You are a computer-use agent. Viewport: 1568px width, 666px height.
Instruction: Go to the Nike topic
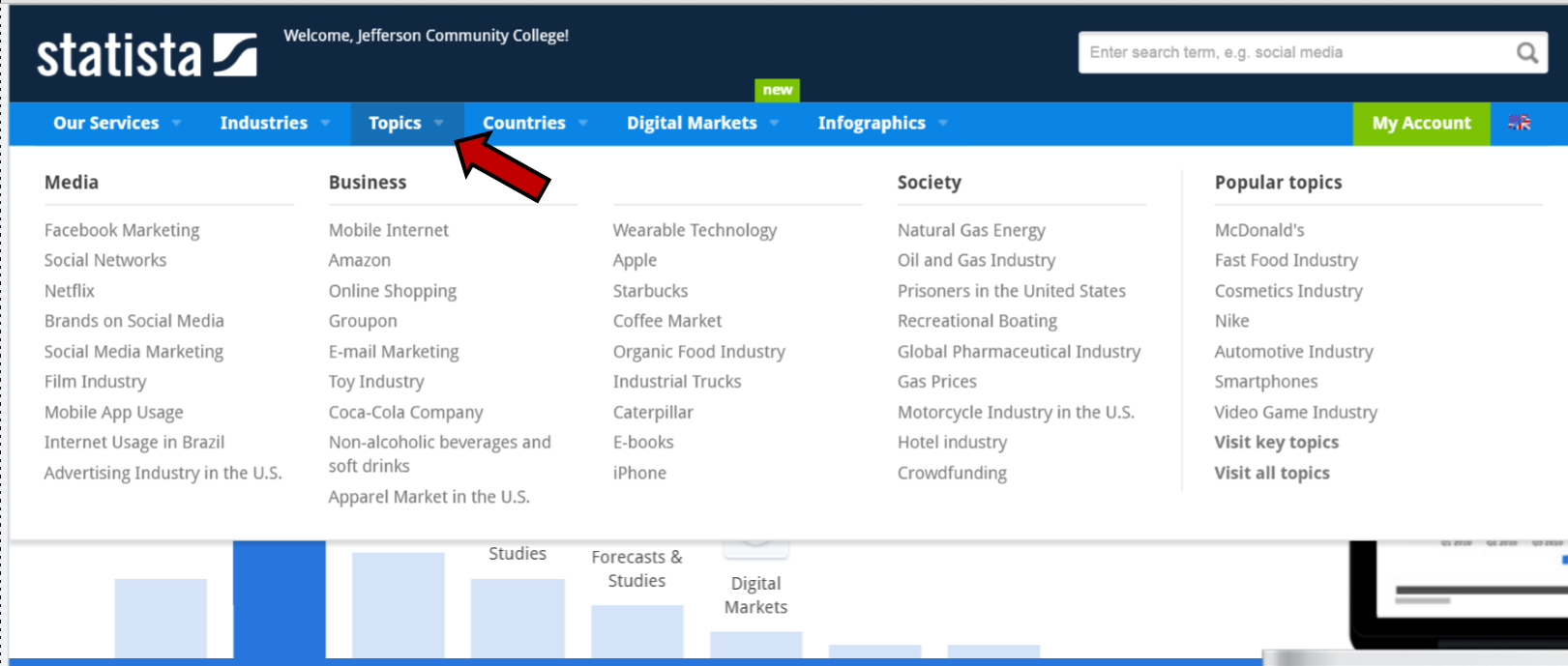coord(1232,321)
